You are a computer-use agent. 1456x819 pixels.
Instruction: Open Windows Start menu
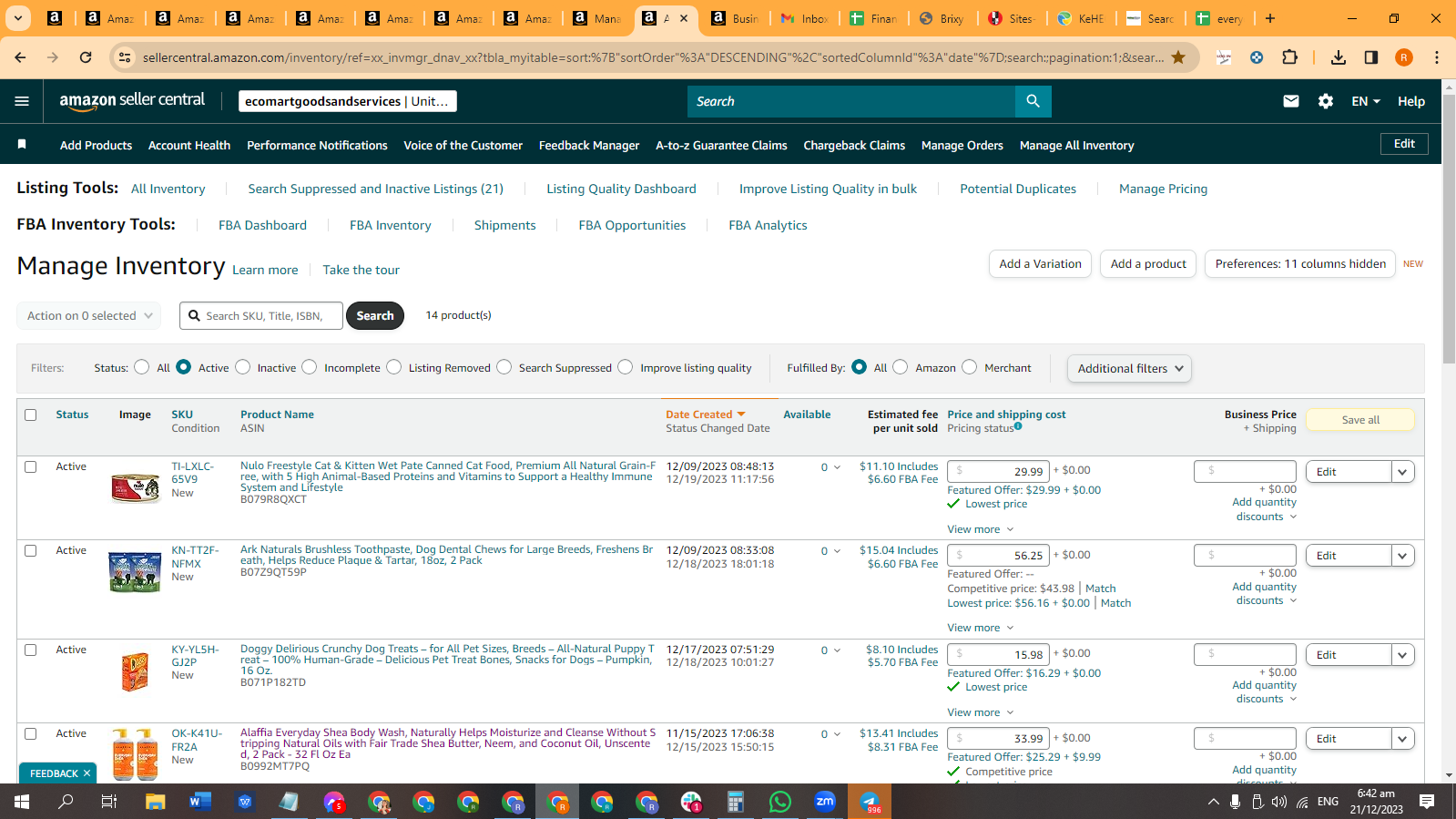pyautogui.click(x=22, y=802)
